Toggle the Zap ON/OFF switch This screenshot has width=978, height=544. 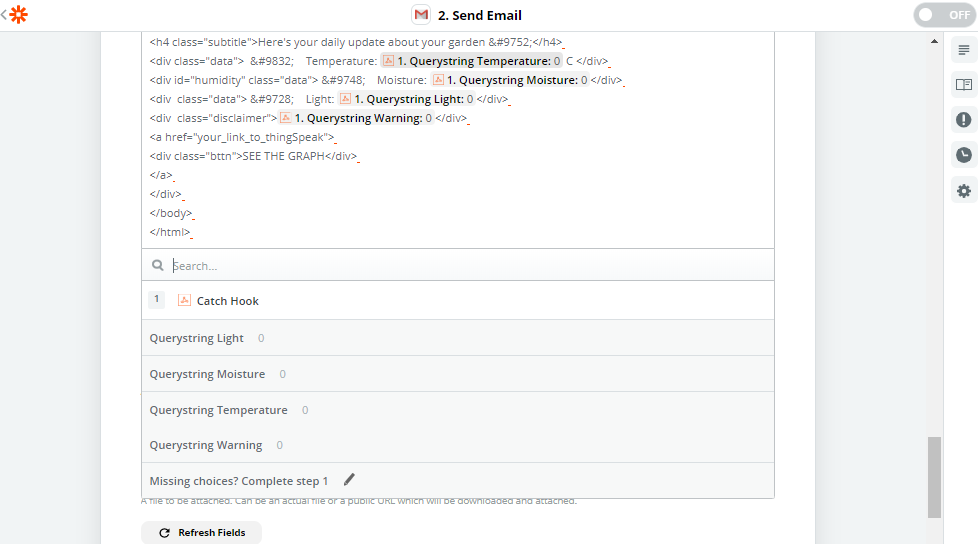pyautogui.click(x=944, y=15)
